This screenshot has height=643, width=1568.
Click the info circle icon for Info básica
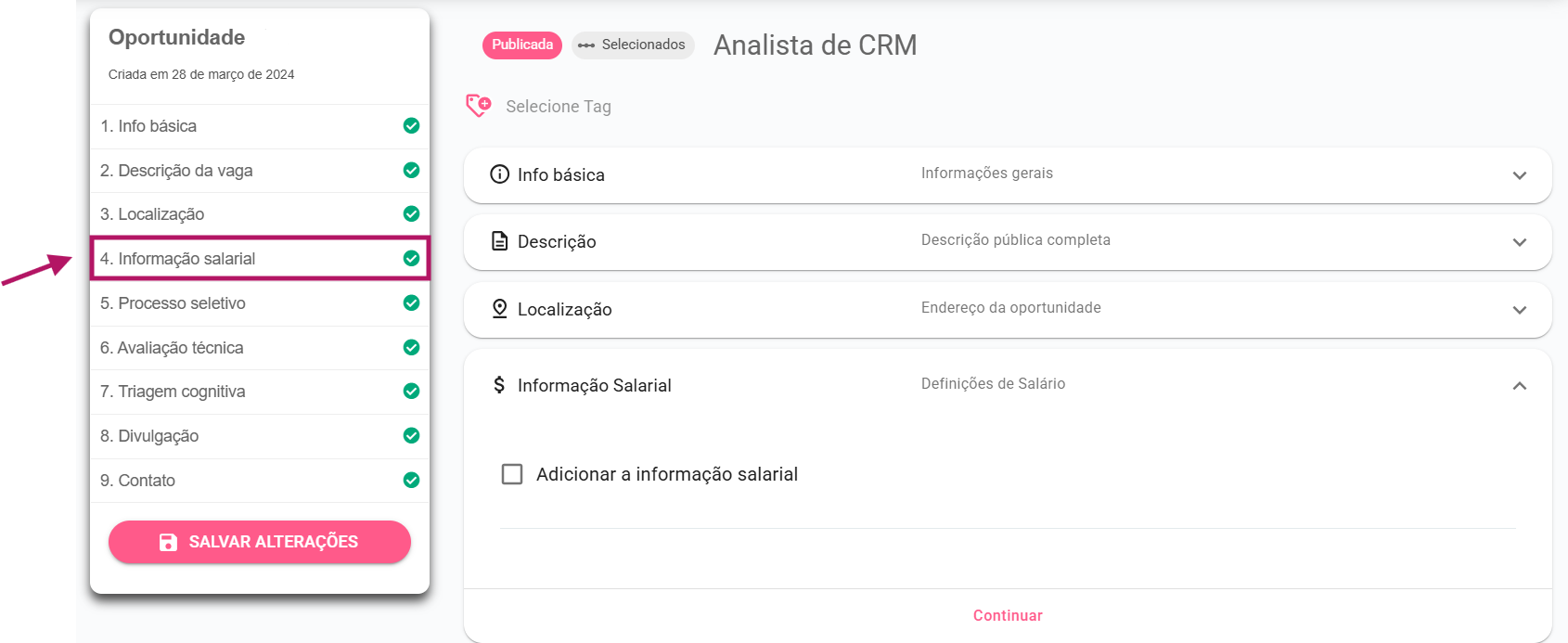point(500,174)
